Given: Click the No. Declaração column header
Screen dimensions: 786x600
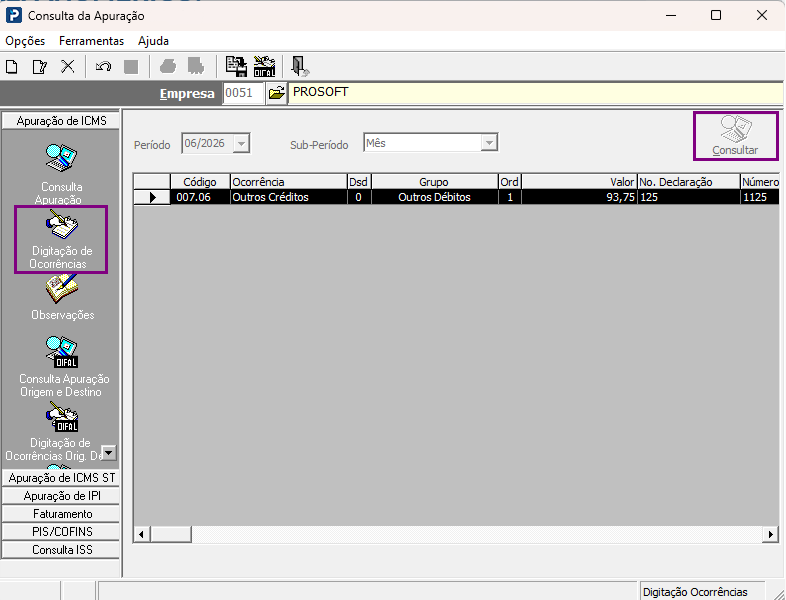Looking at the screenshot, I should (688, 181).
